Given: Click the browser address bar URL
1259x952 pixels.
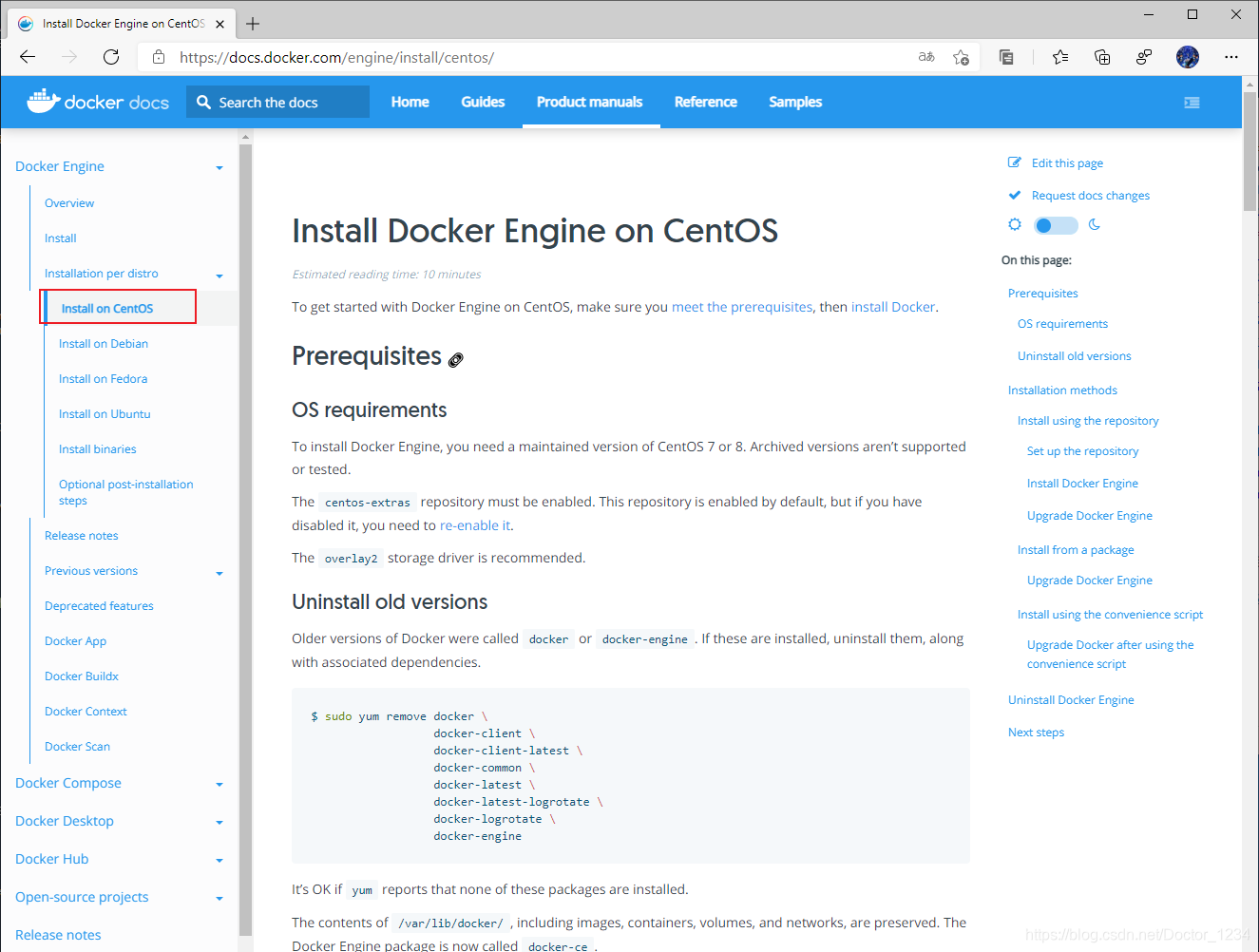Looking at the screenshot, I should (x=336, y=57).
